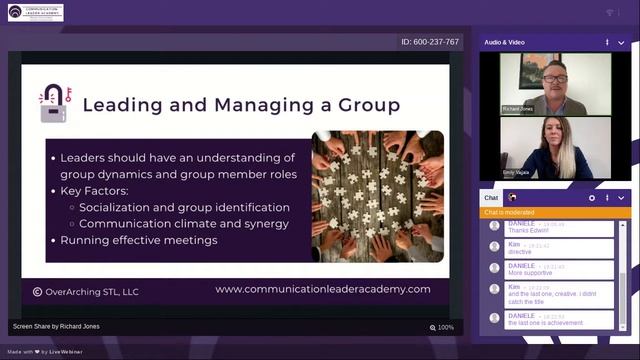Screen dimensions: 640x360
Task: Click the 'Chat is moderated' banner
Action: (x=555, y=212)
